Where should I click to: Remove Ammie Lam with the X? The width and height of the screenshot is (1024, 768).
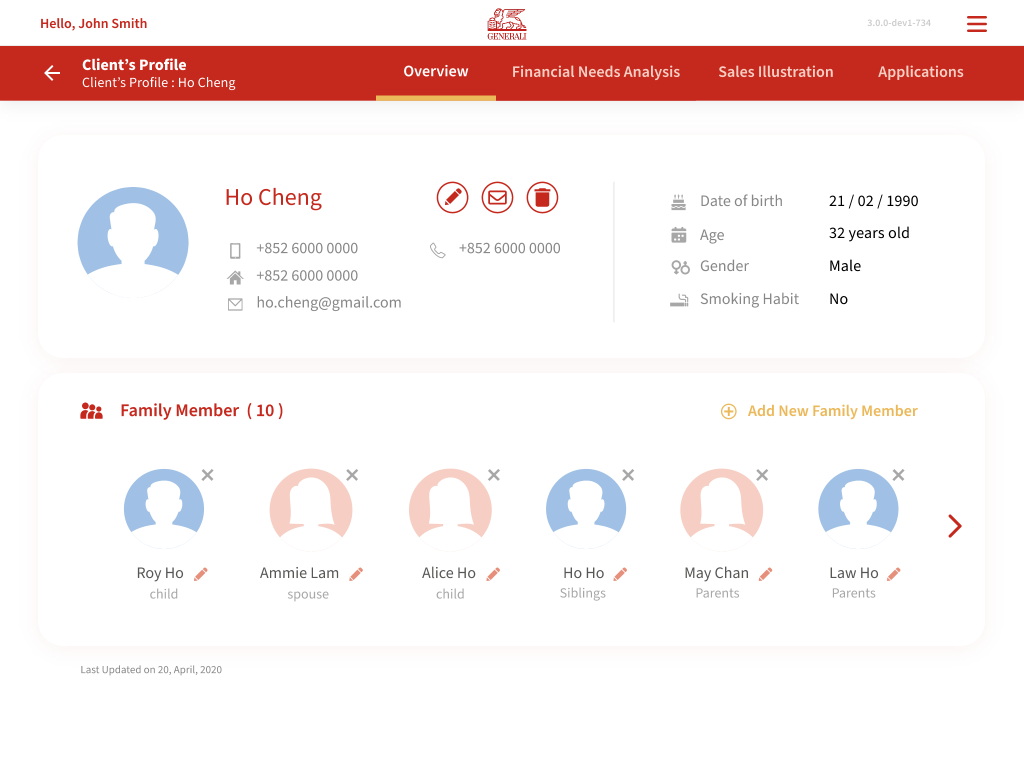click(352, 475)
